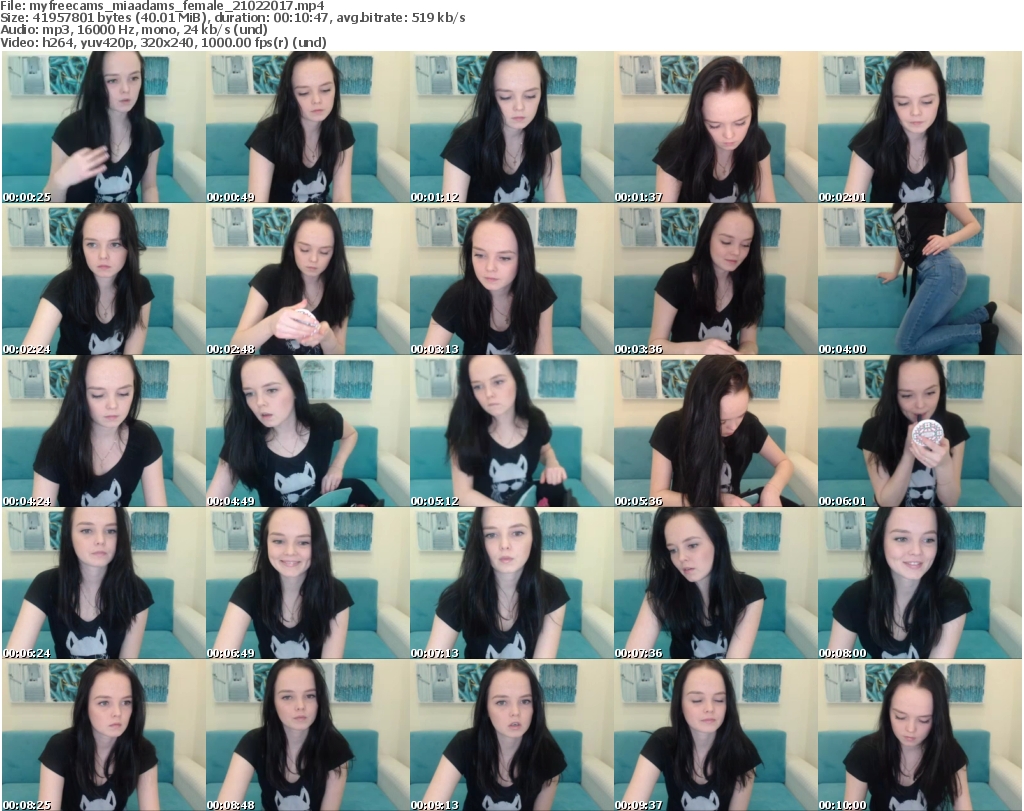Select the frame timestamped 00:08:48
The height and width of the screenshot is (811, 1024).
[x=308, y=735]
